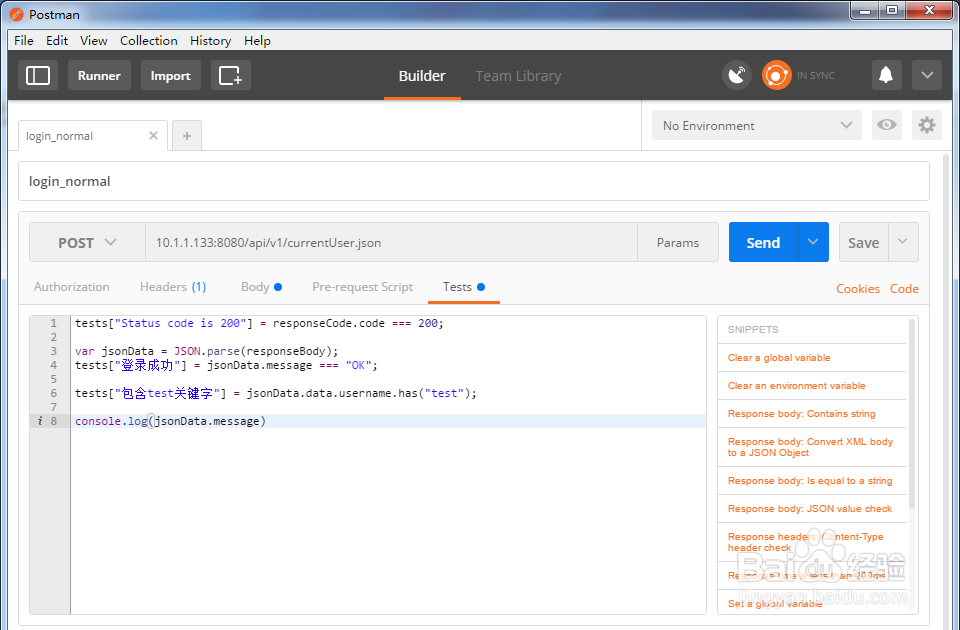This screenshot has height=630, width=960.
Task: Open notifications bell icon
Action: (x=886, y=75)
